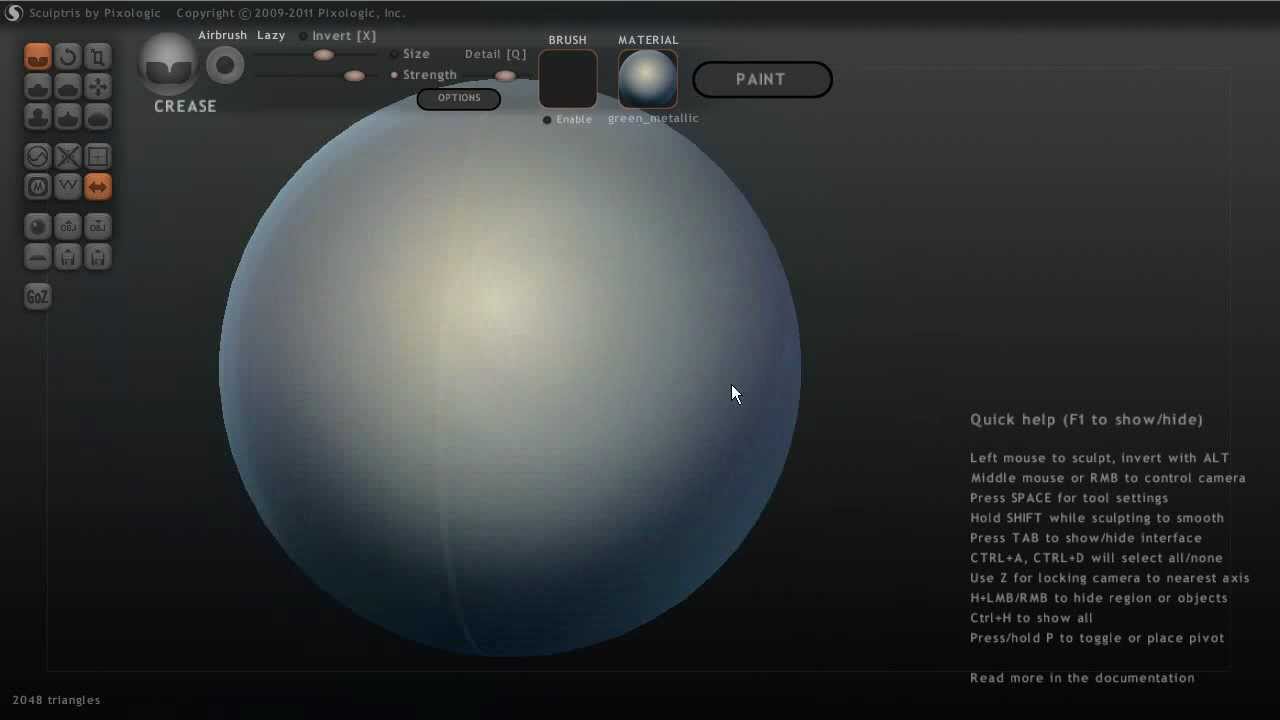Enable the Lazy brush option
Screen dimensions: 1280x720
271,35
